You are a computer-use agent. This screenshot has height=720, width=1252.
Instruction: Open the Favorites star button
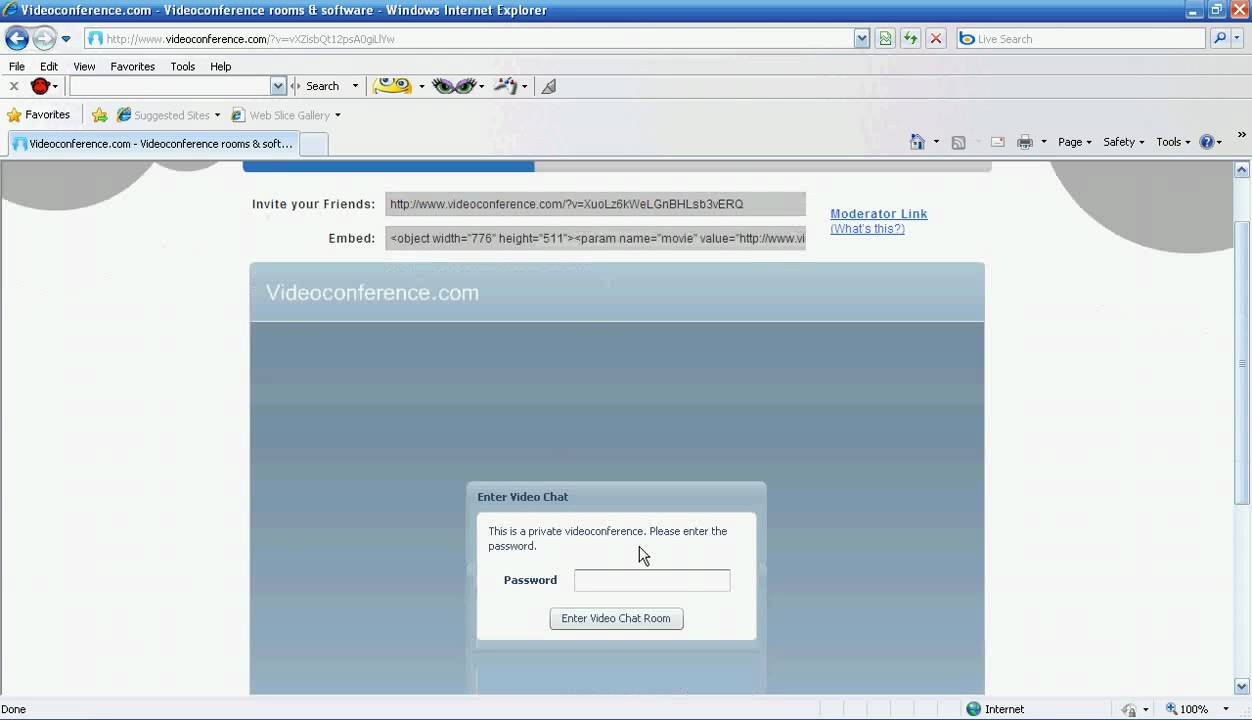tap(38, 115)
